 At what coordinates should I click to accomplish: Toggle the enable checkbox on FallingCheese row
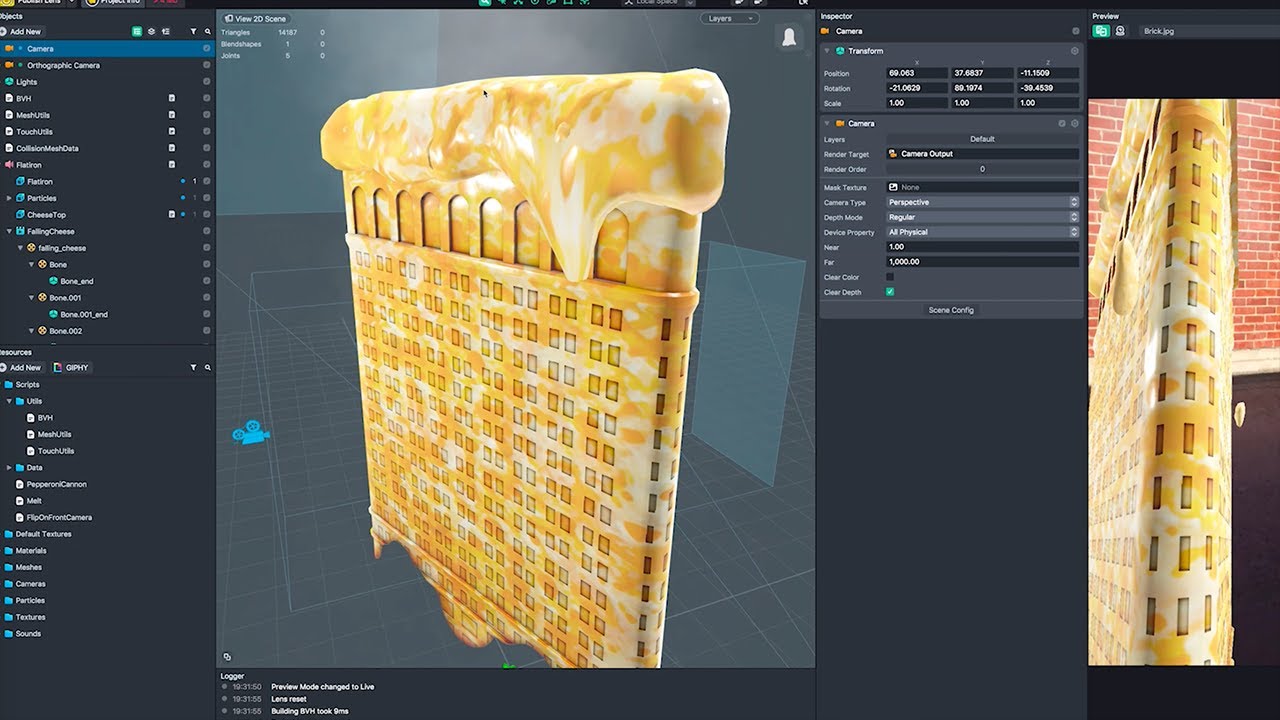point(207,231)
